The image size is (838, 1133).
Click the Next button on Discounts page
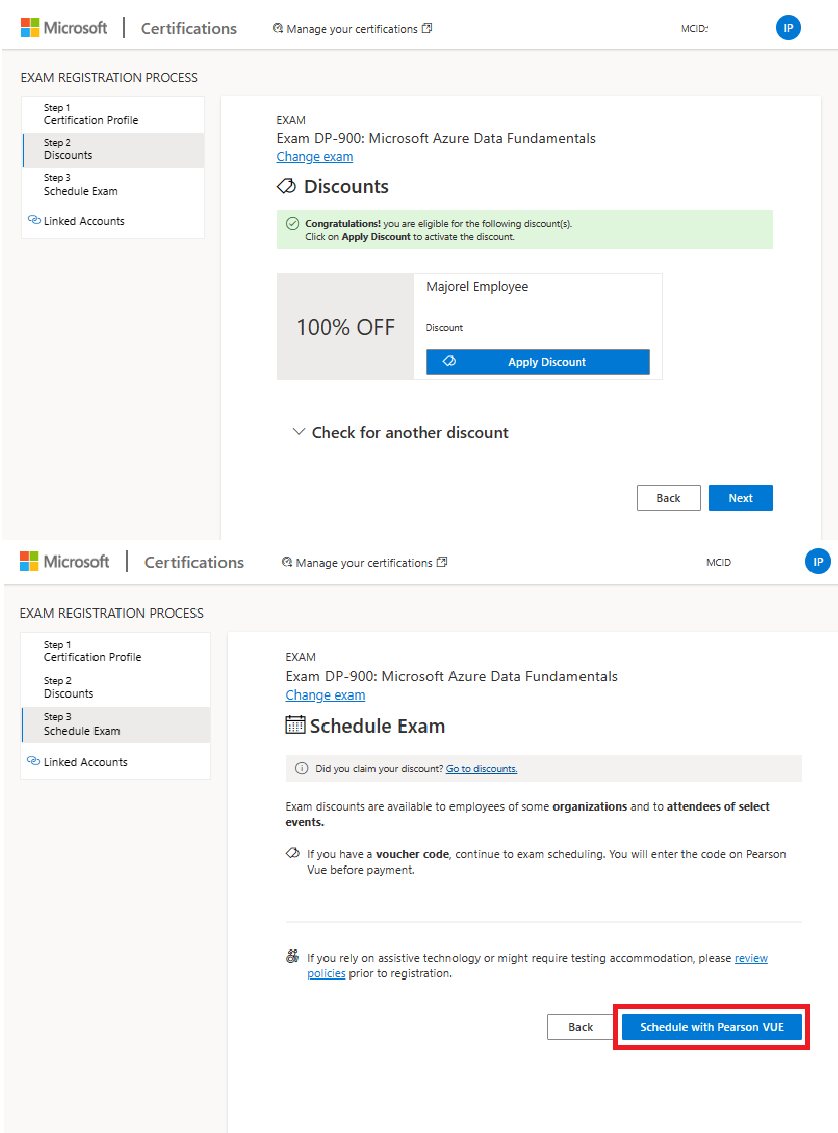pyautogui.click(x=740, y=498)
